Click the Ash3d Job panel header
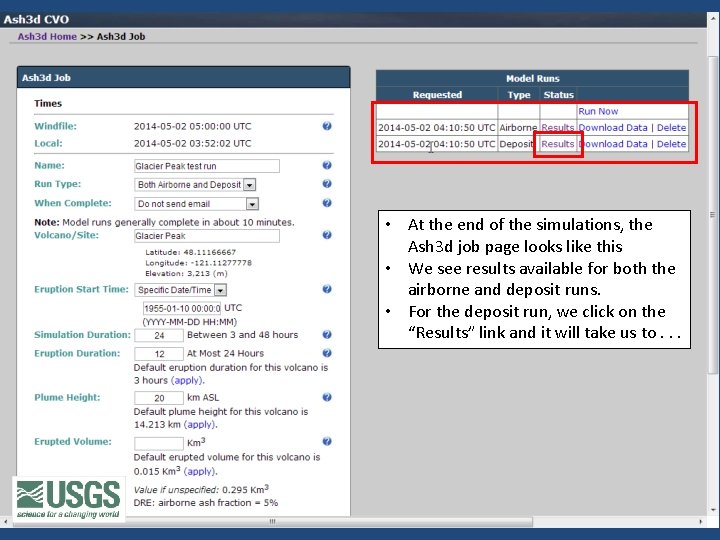 pyautogui.click(x=184, y=78)
